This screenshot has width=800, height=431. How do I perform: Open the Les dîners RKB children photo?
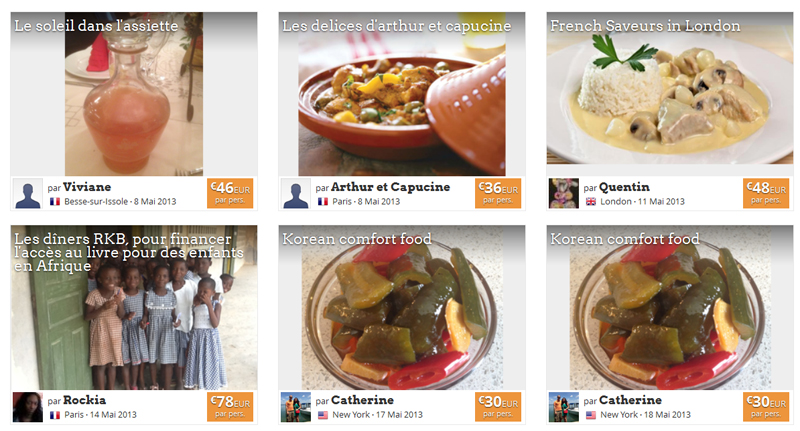coord(134,308)
